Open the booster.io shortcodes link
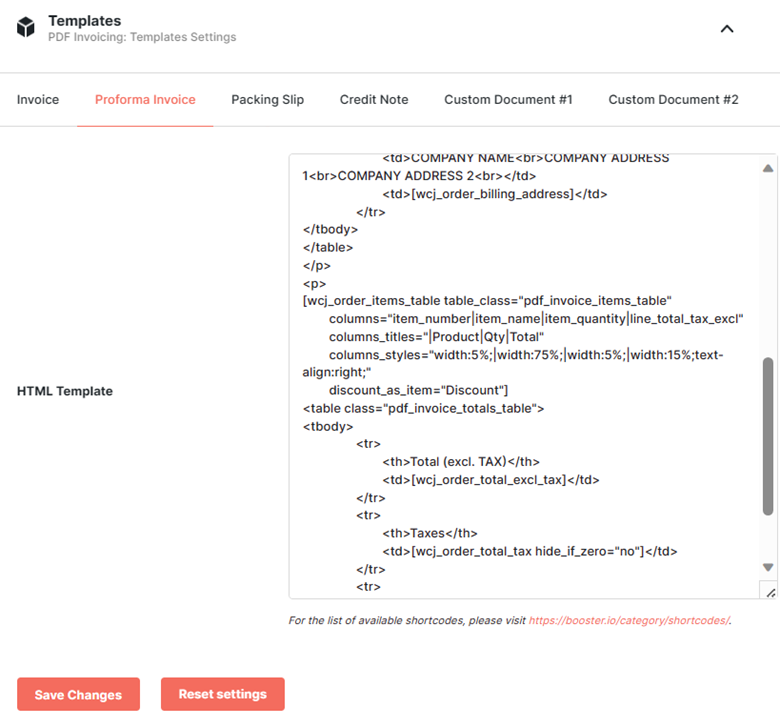780x727 pixels. click(629, 621)
